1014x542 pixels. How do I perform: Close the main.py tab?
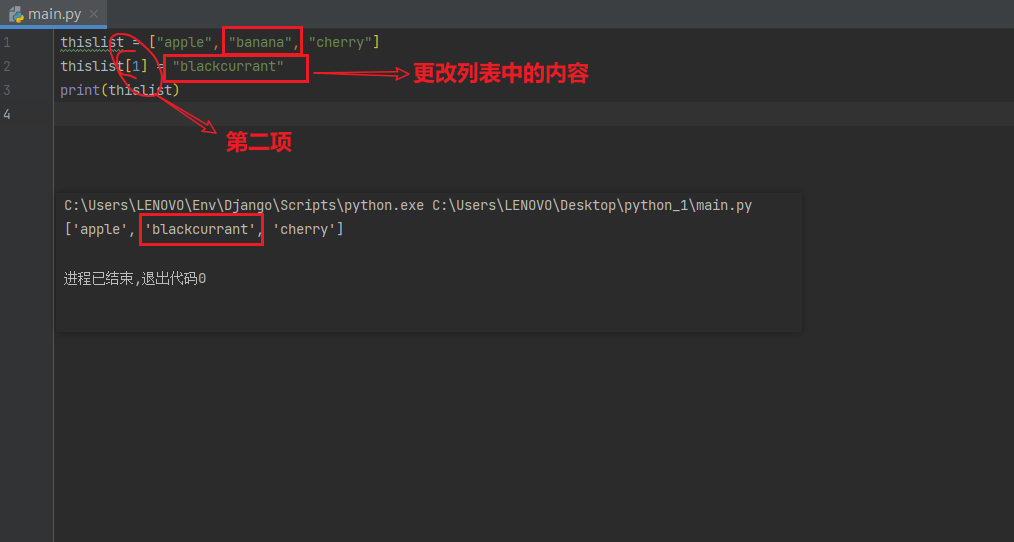(x=94, y=14)
